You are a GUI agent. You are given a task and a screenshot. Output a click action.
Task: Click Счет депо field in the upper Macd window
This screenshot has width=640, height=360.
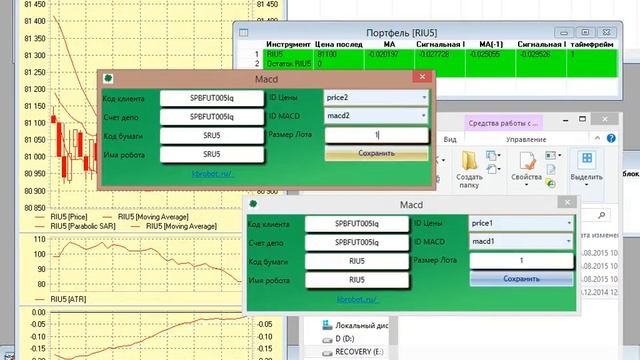(x=212, y=117)
